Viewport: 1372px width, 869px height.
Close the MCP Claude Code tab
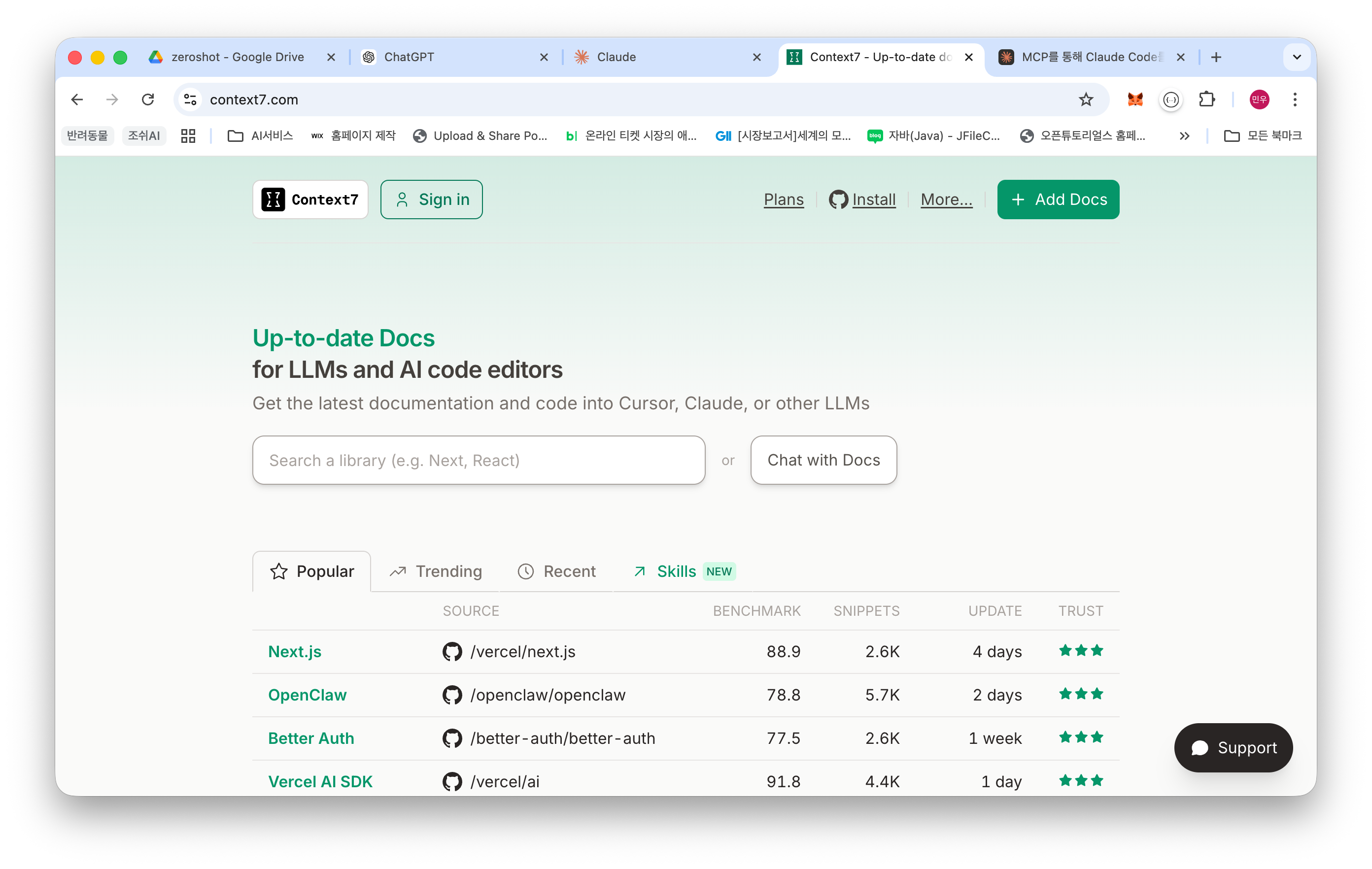point(1181,57)
